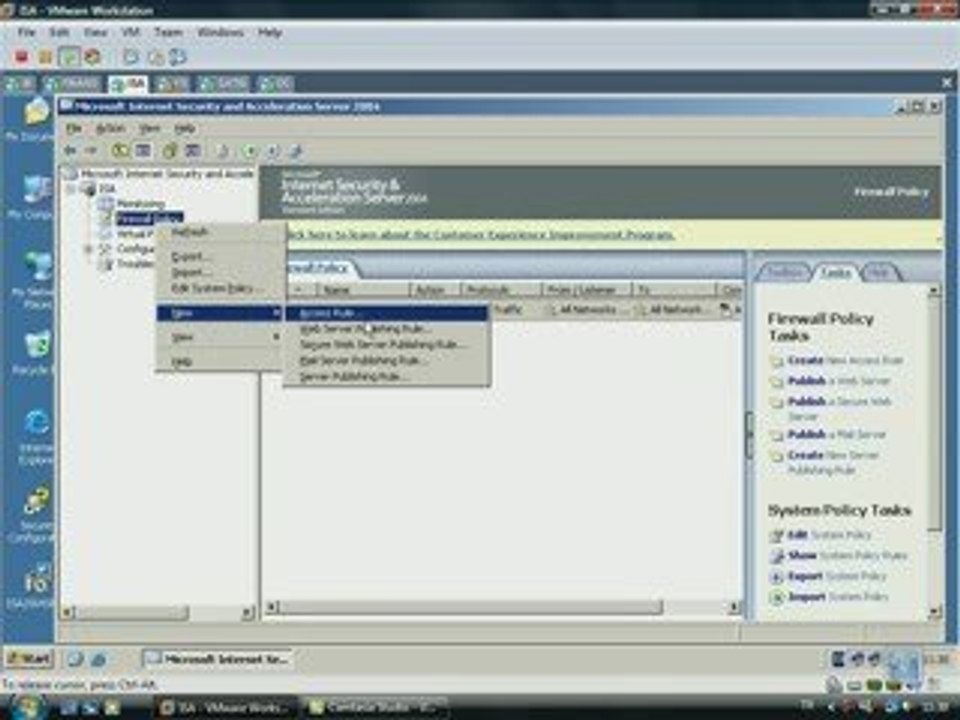This screenshot has height=720, width=960.
Task: Click the Customer Experience Improvement Program link
Action: [x=479, y=235]
